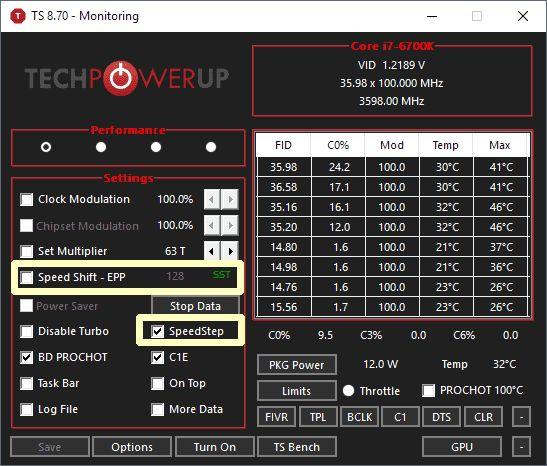Viewport: 547px width, 466px height.
Task: Click the 3598.00 MHz frequency reading
Action: click(x=392, y=101)
